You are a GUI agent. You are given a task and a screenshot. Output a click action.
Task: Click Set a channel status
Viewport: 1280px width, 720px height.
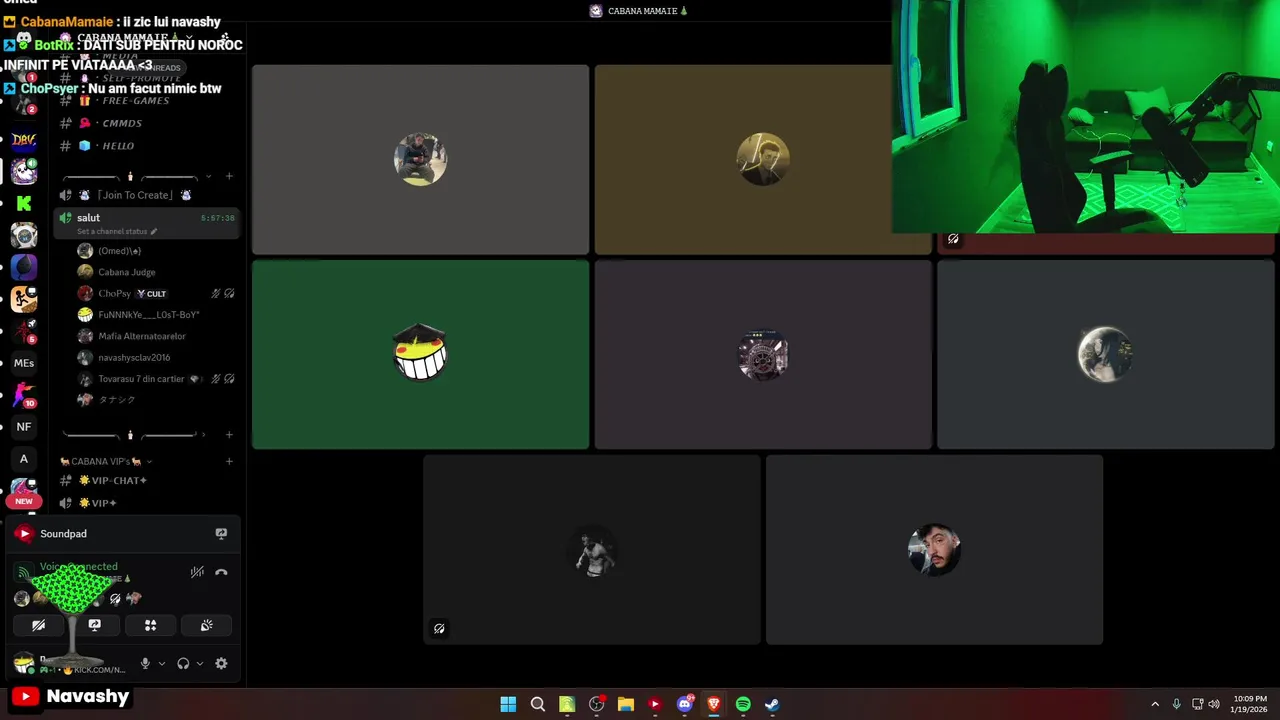[112, 231]
